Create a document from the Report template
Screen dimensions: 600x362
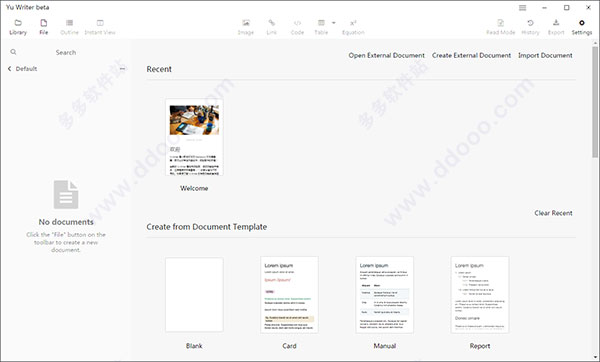click(480, 295)
